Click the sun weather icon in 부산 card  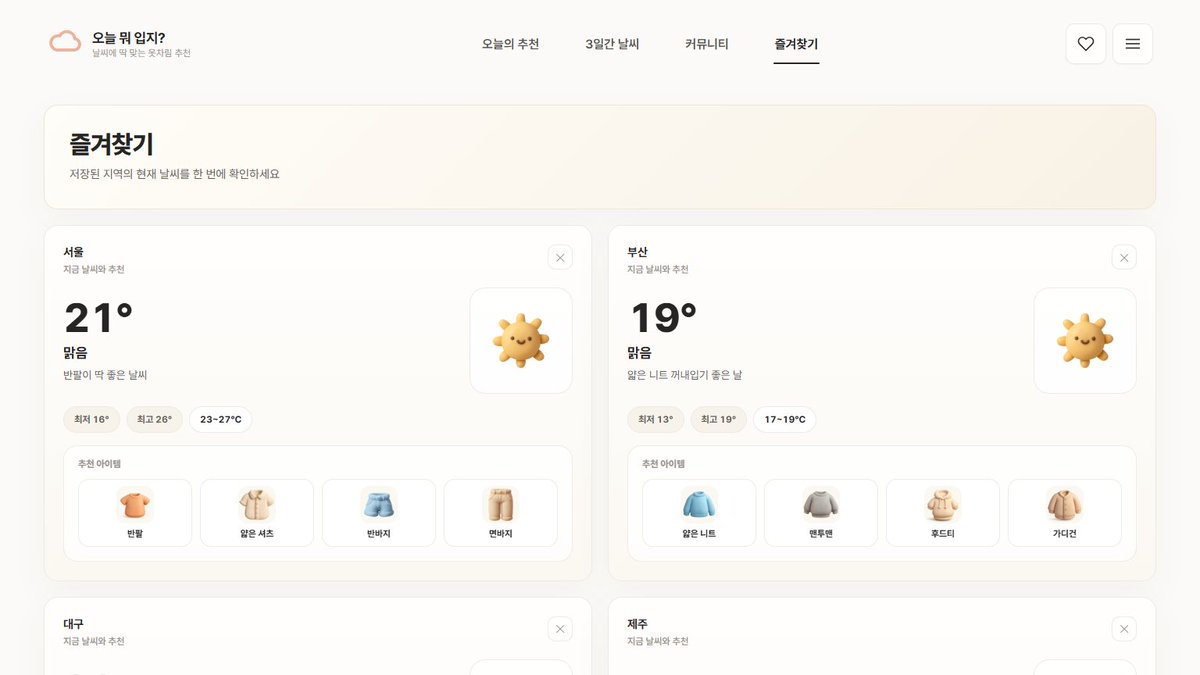[x=1085, y=341]
